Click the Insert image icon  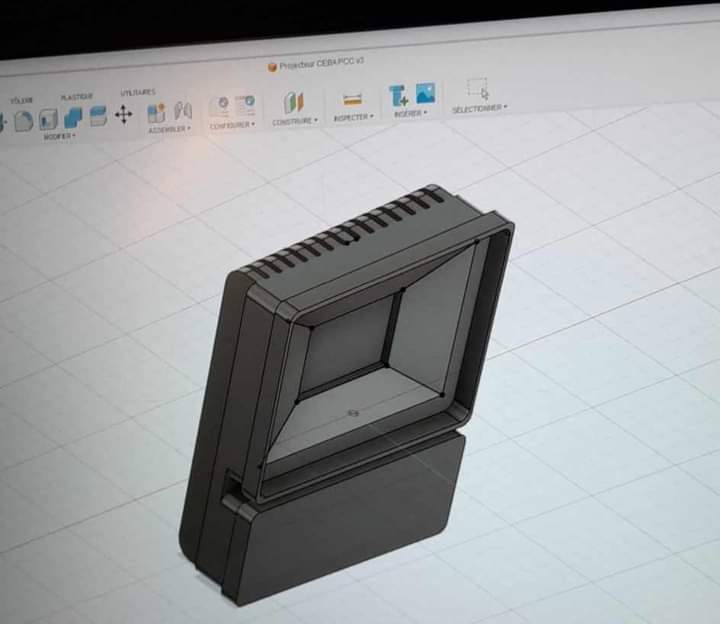point(426,93)
